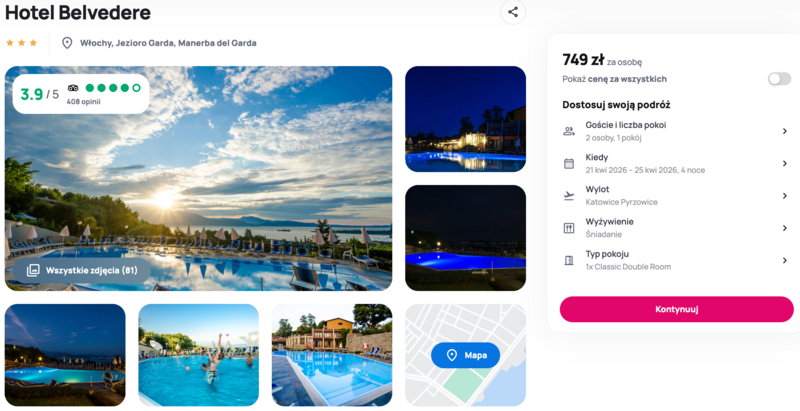Click the meal icon next to Wyżywienie

569,228
